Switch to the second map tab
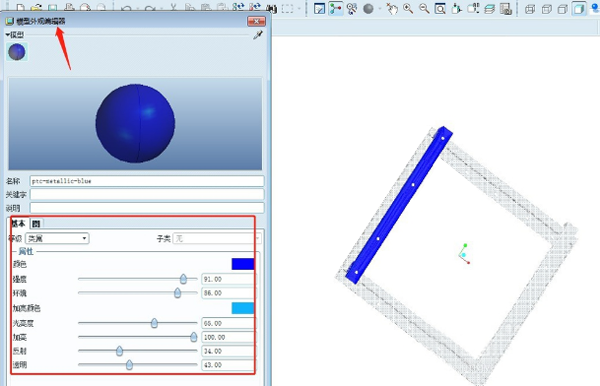 tap(36, 223)
